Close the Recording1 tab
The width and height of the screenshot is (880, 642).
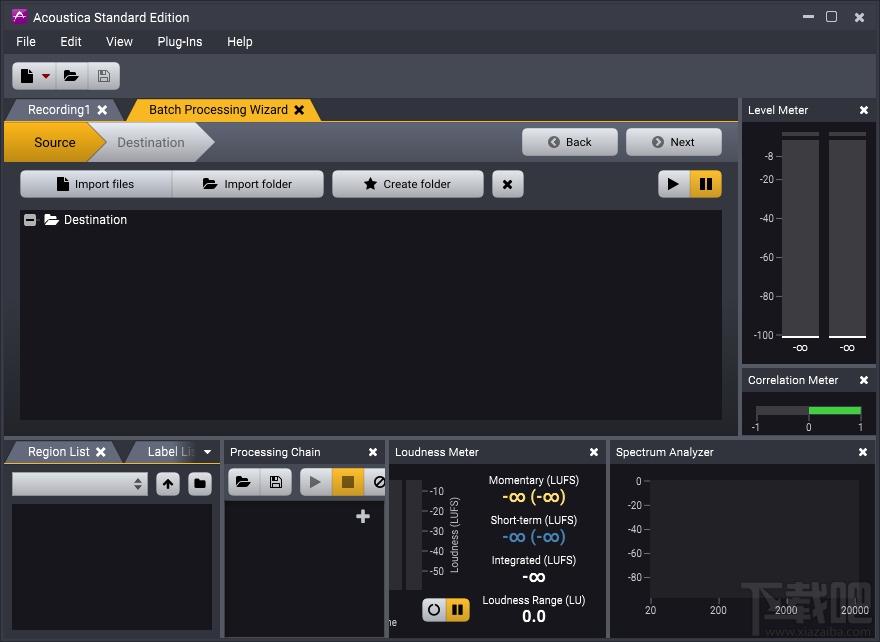click(x=102, y=110)
